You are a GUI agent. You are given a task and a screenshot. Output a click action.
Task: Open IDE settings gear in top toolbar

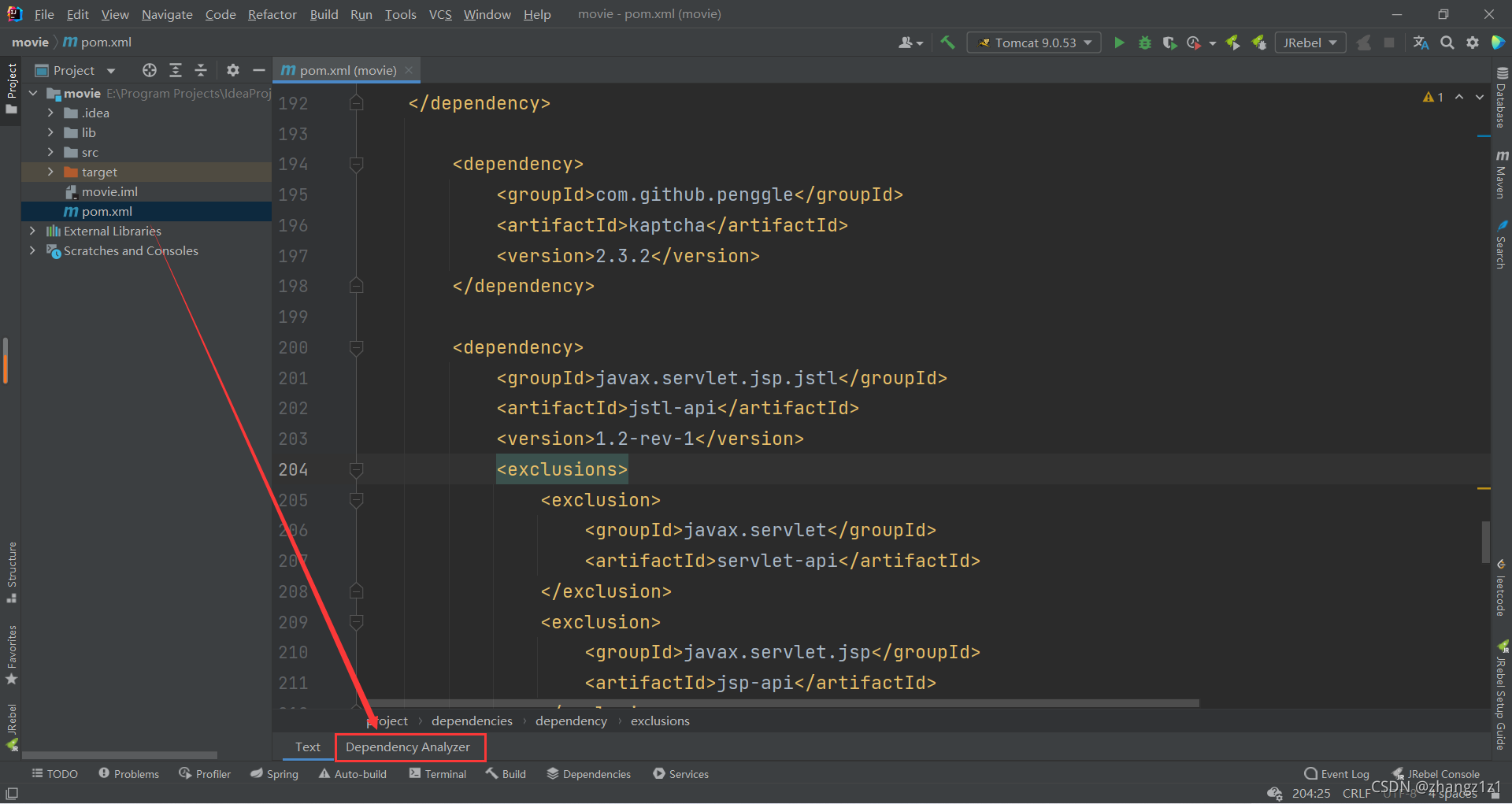pyautogui.click(x=1473, y=43)
